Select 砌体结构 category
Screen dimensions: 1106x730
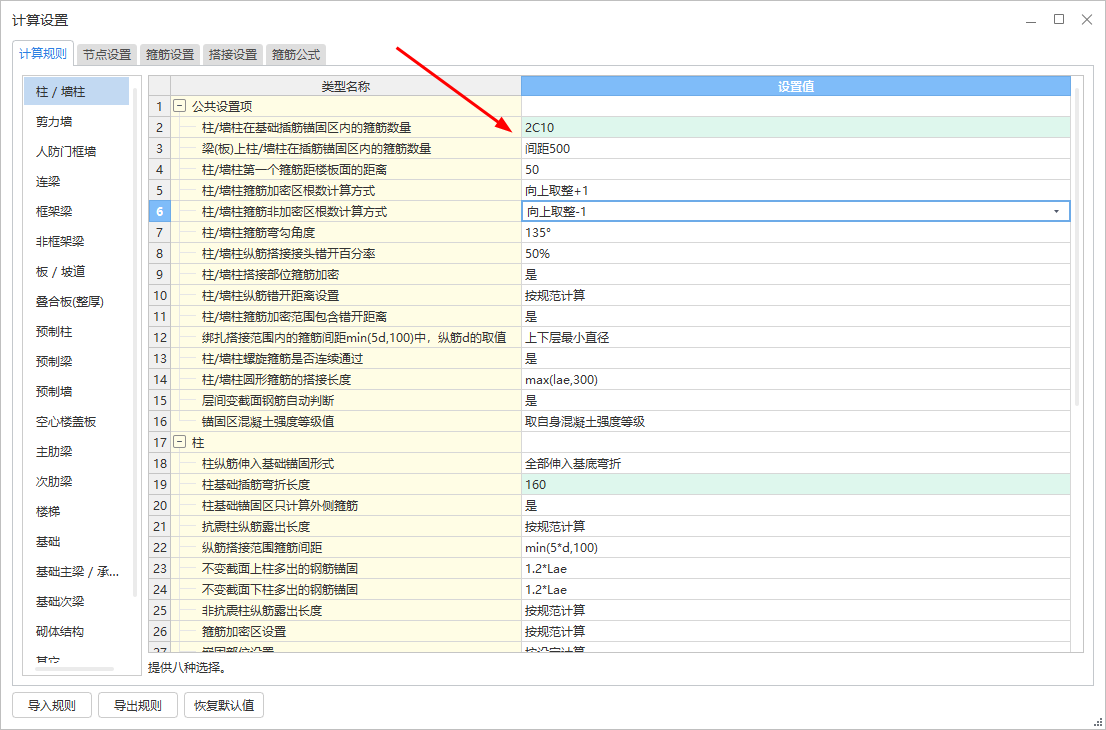coord(76,631)
